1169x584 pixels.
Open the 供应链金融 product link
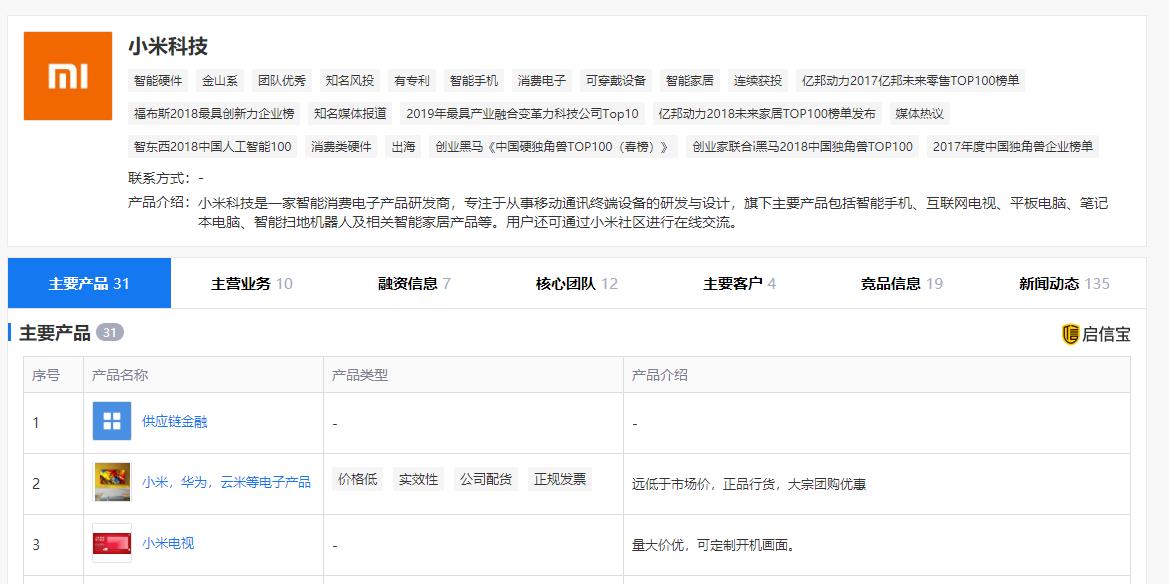175,421
